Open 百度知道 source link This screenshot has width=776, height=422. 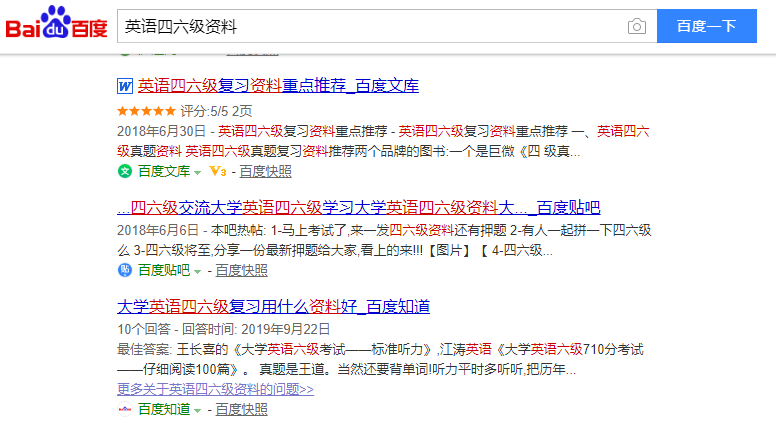(164, 409)
